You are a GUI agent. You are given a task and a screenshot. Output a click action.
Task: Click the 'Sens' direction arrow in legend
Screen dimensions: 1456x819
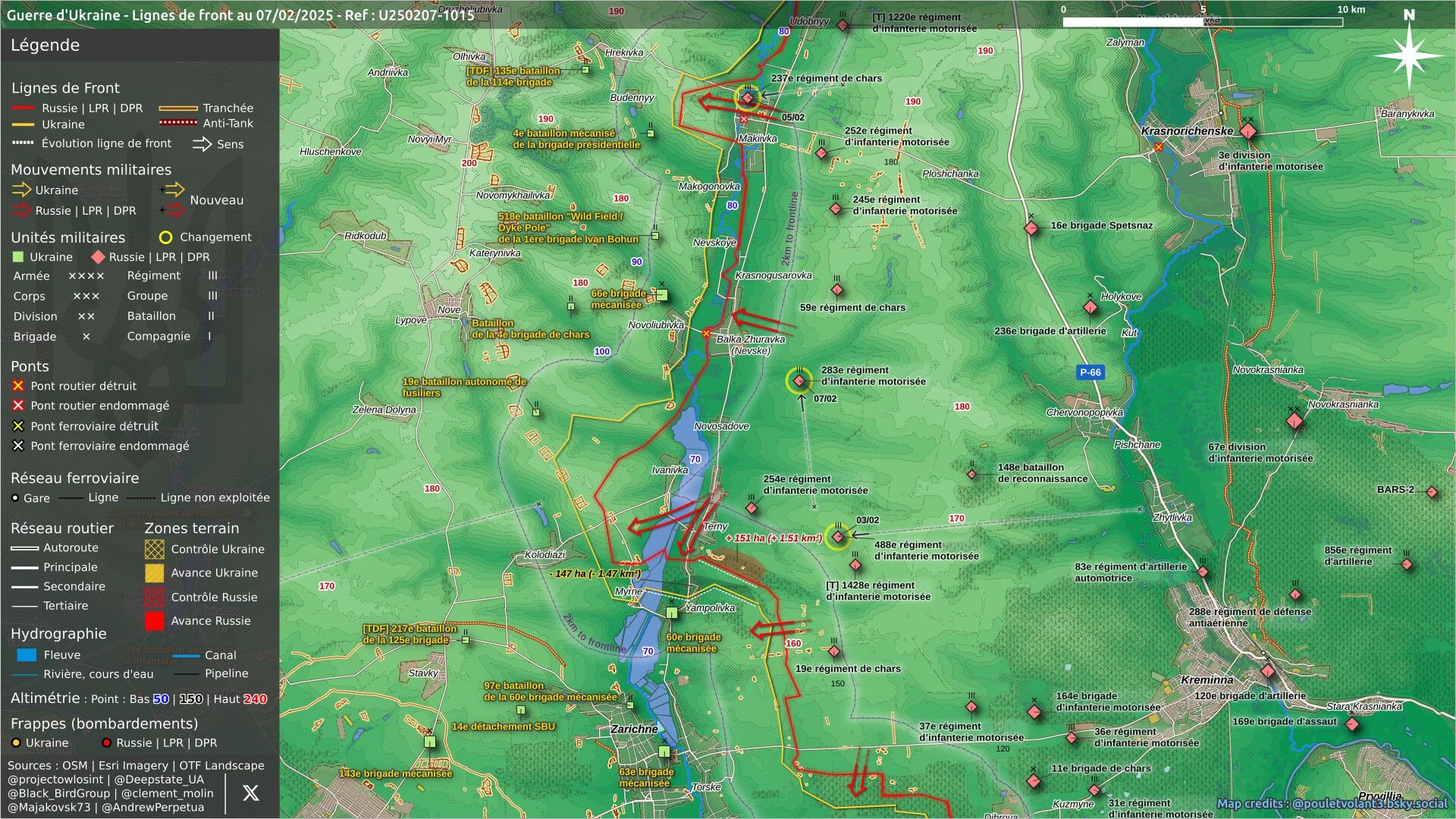[x=202, y=144]
